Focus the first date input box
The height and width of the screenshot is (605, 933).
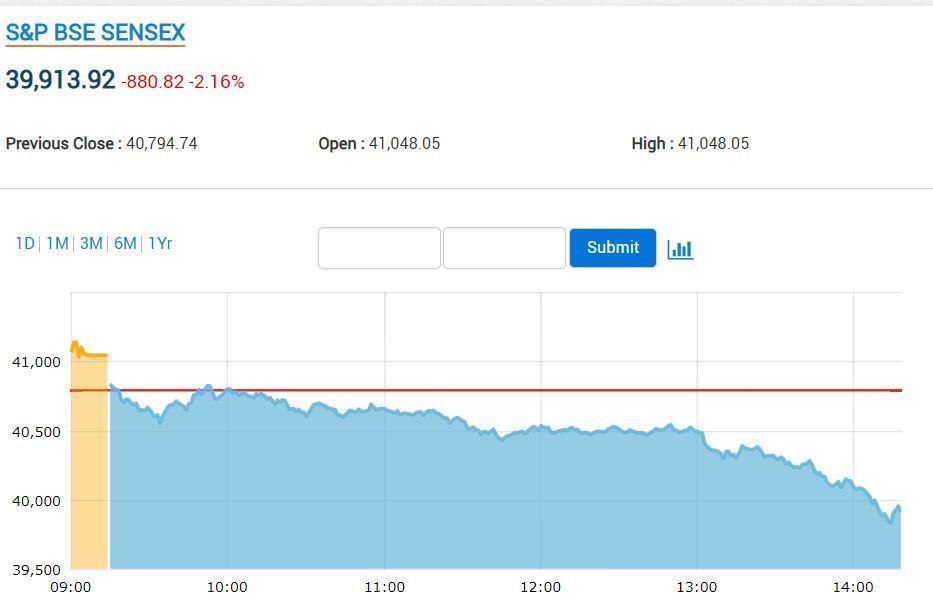pyautogui.click(x=379, y=248)
